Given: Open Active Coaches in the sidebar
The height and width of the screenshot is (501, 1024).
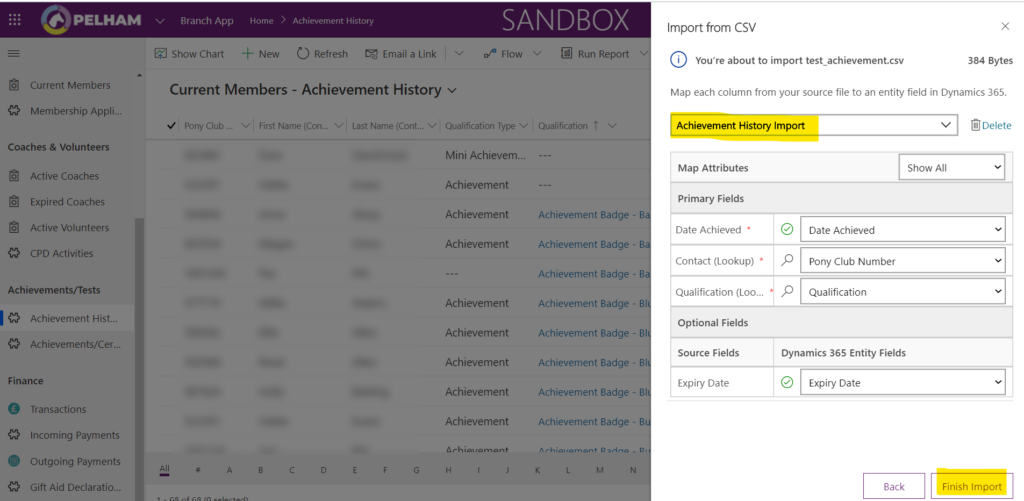Looking at the screenshot, I should point(65,176).
